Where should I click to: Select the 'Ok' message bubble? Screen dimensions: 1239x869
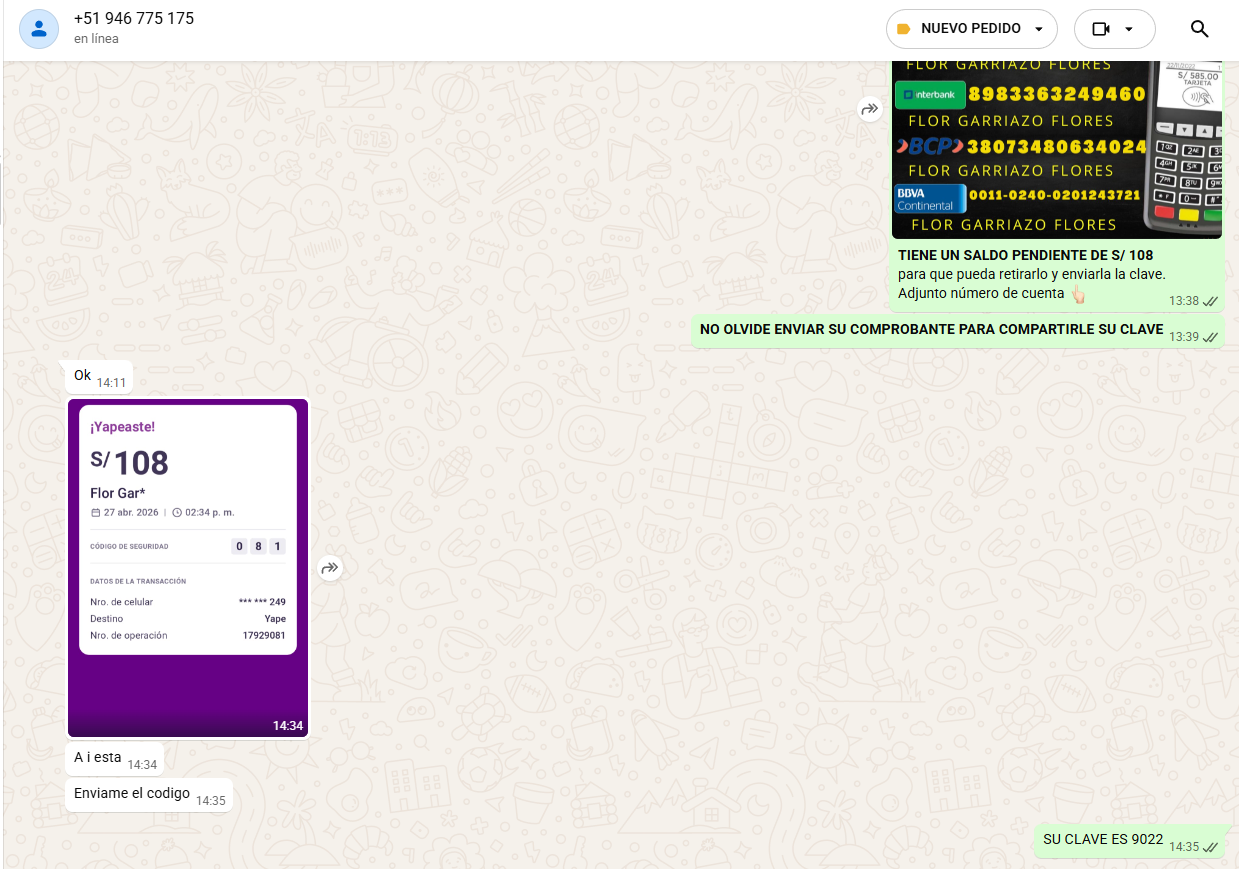click(83, 376)
